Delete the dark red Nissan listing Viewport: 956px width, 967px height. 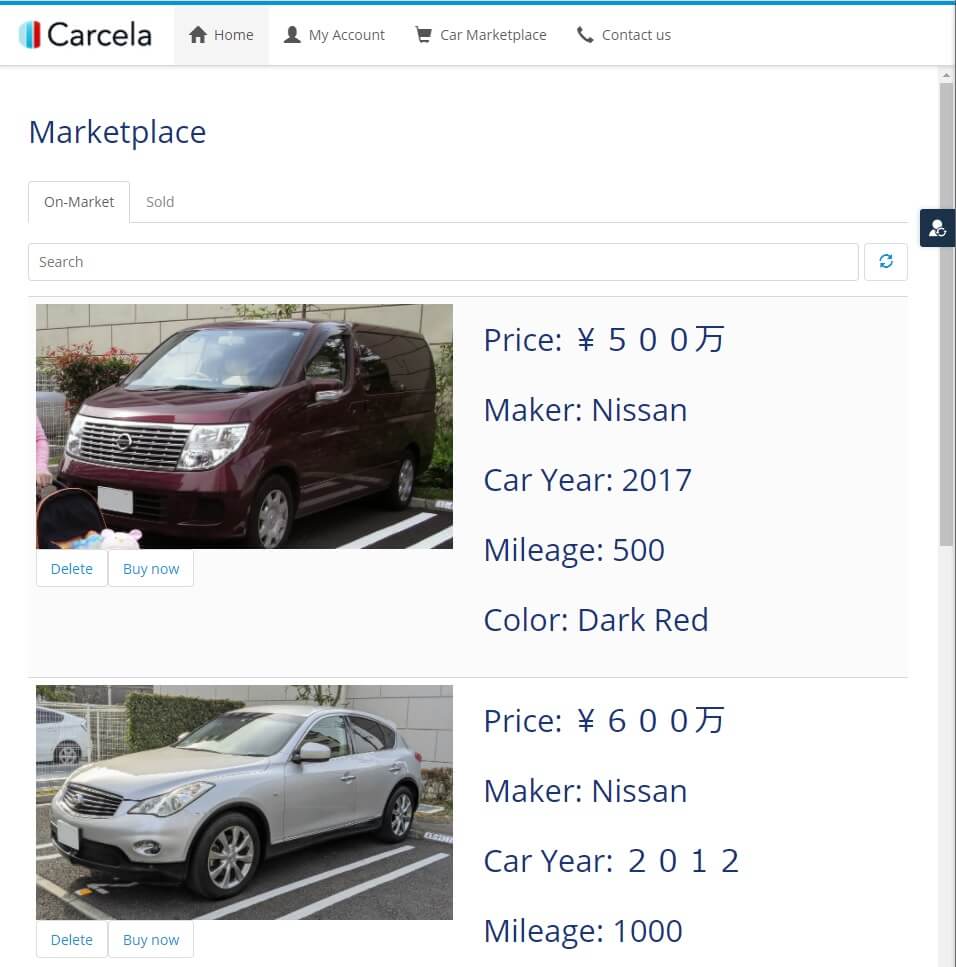click(x=72, y=569)
